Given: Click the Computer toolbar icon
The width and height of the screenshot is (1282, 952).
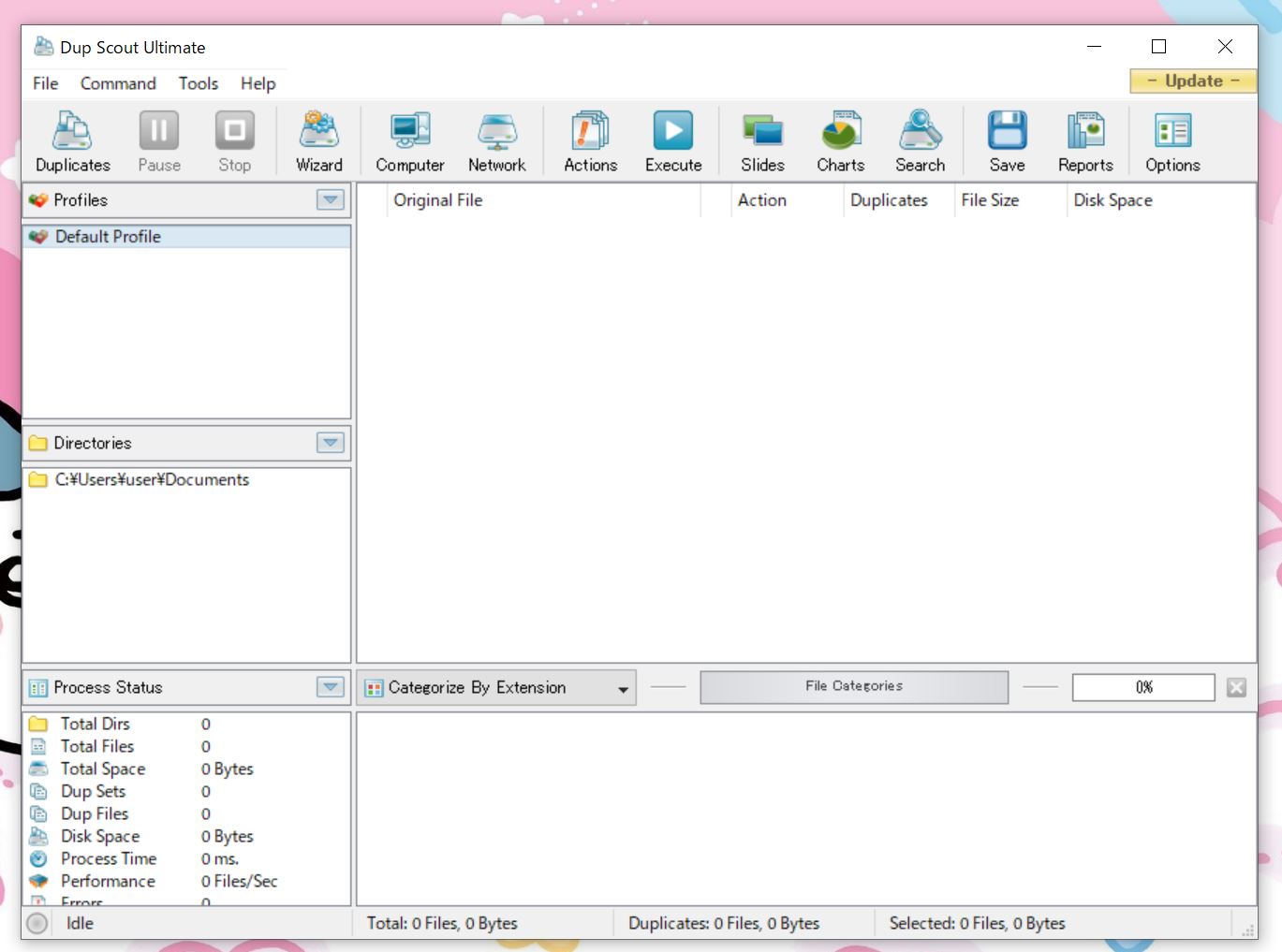Looking at the screenshot, I should tap(410, 141).
